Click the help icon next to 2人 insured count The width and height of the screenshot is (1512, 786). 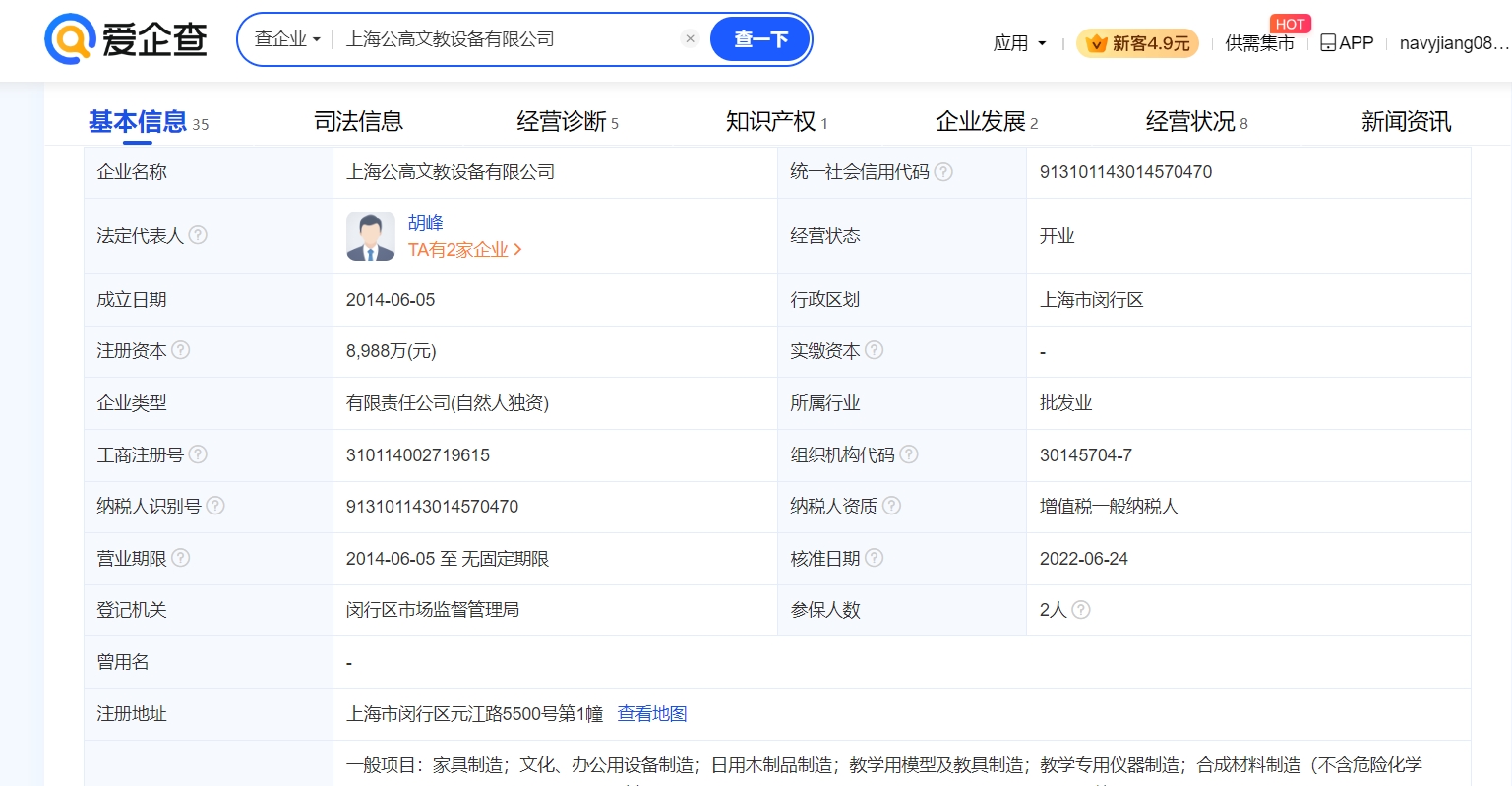(1081, 610)
